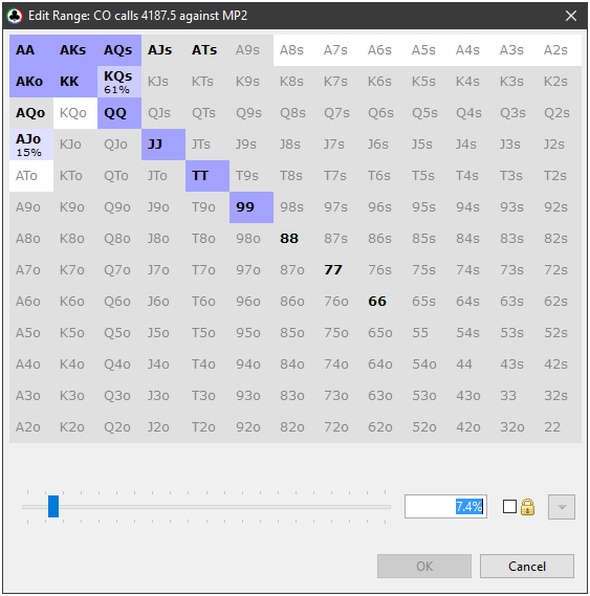Click the A9s hand cell

click(x=251, y=50)
